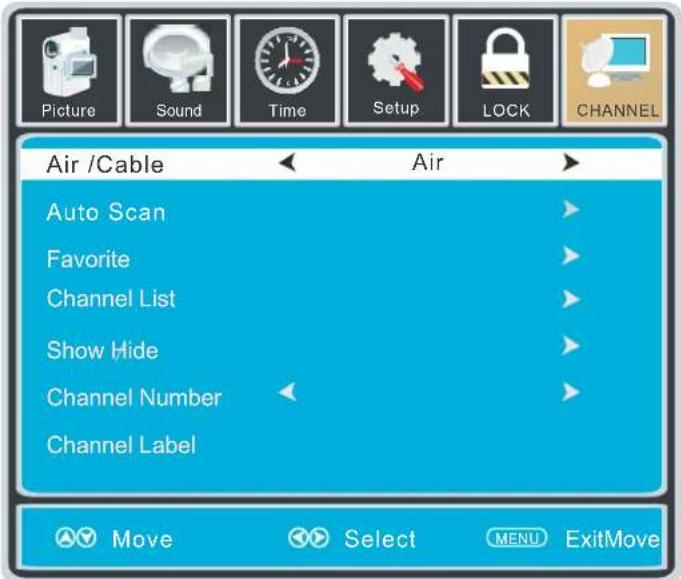Click the ExitMove hint text
The image size is (681, 579).
[613, 539]
